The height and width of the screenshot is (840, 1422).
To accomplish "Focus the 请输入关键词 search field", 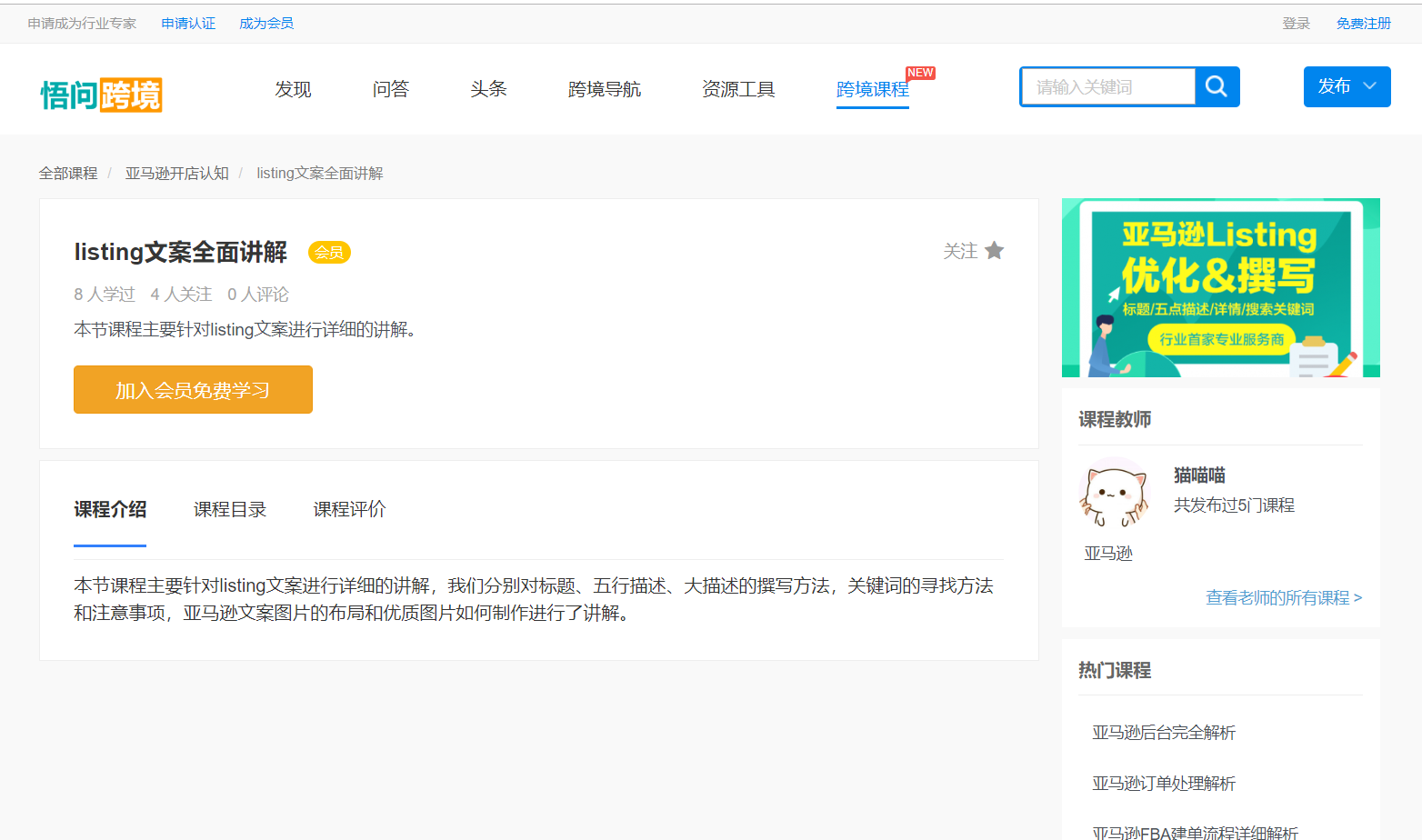I will tap(1108, 86).
